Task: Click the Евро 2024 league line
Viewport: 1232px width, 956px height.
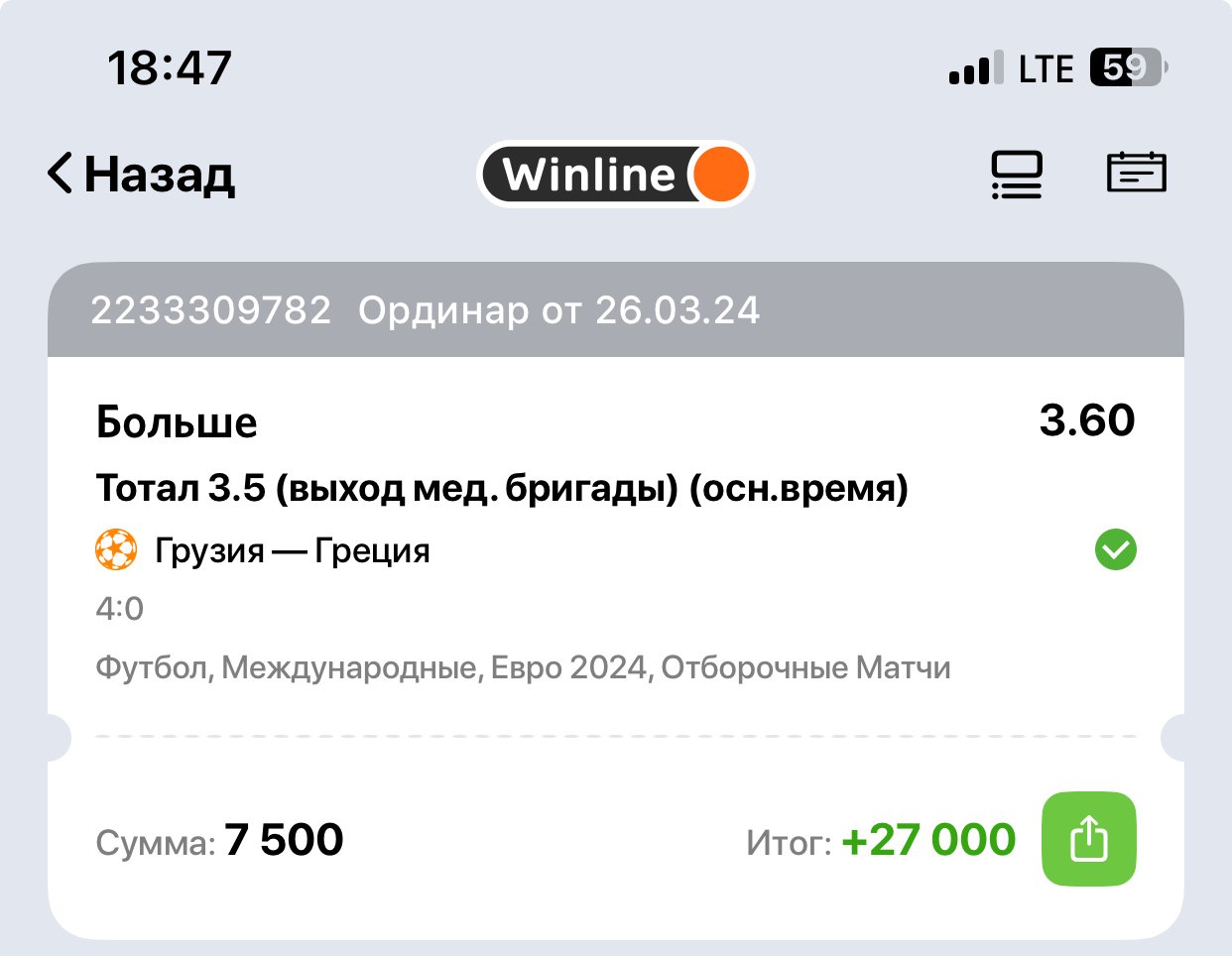Action: coord(523,667)
